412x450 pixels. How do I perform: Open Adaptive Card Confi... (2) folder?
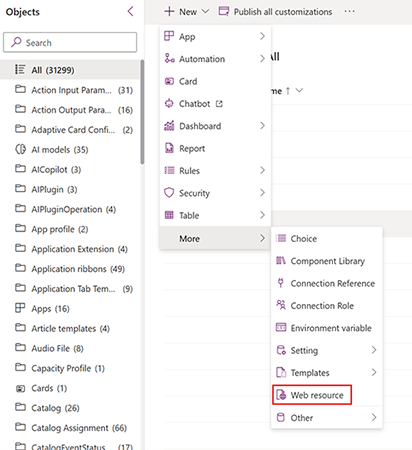coord(70,129)
